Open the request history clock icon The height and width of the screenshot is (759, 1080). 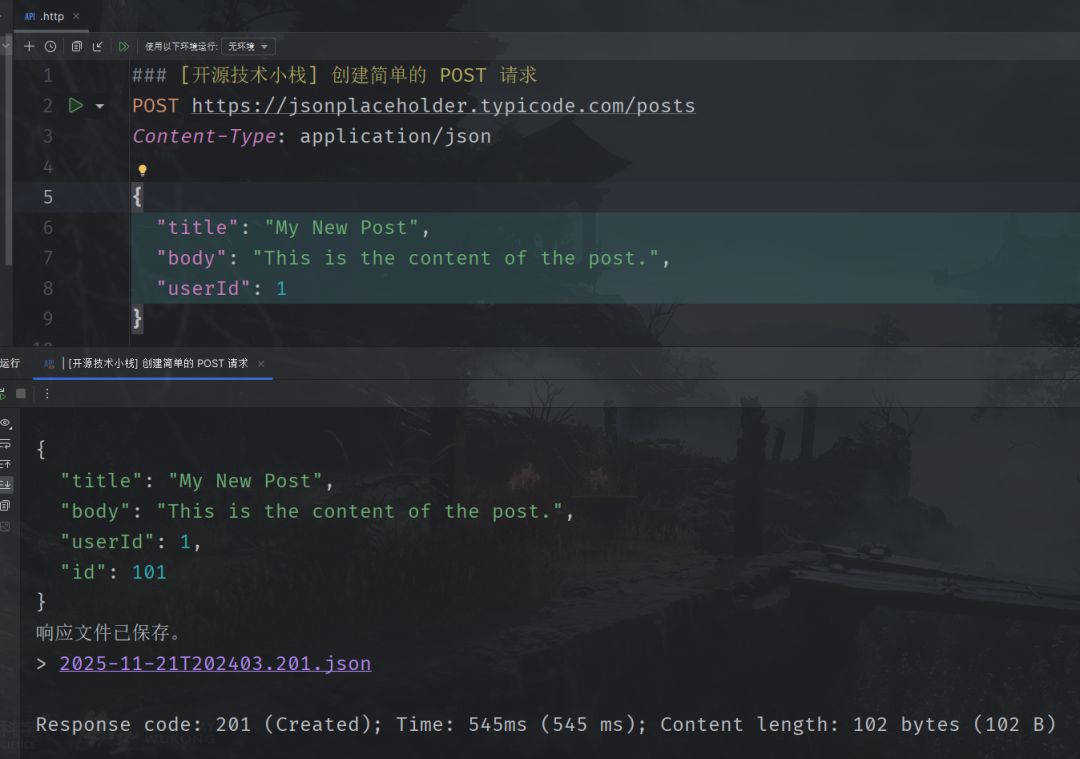(50, 46)
